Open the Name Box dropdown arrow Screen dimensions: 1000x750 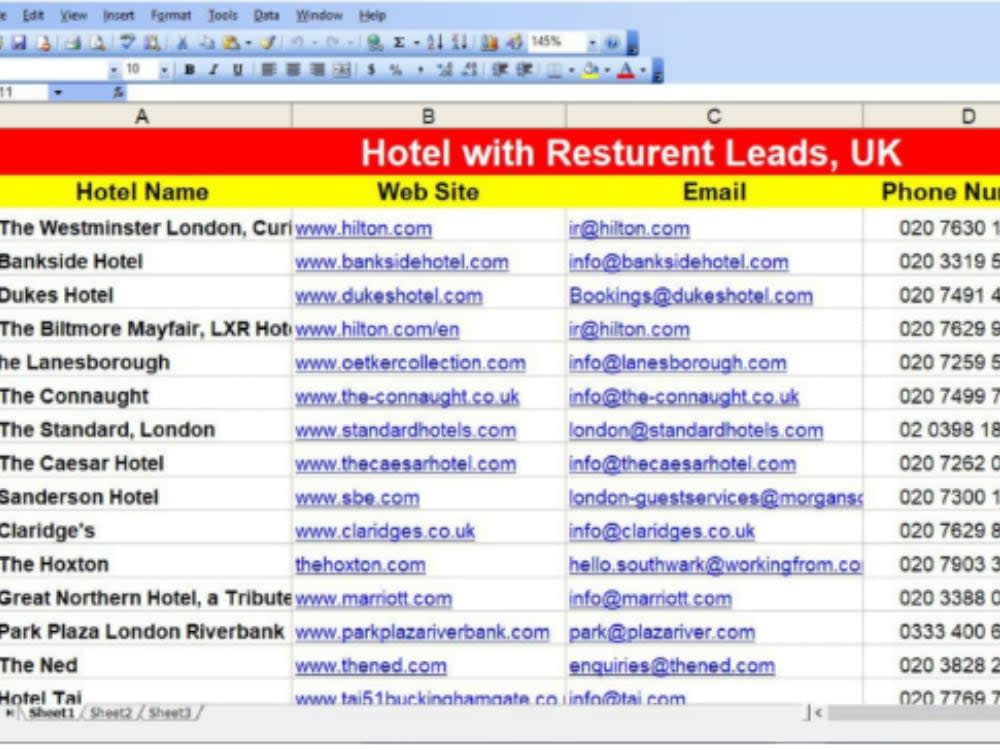(58, 92)
